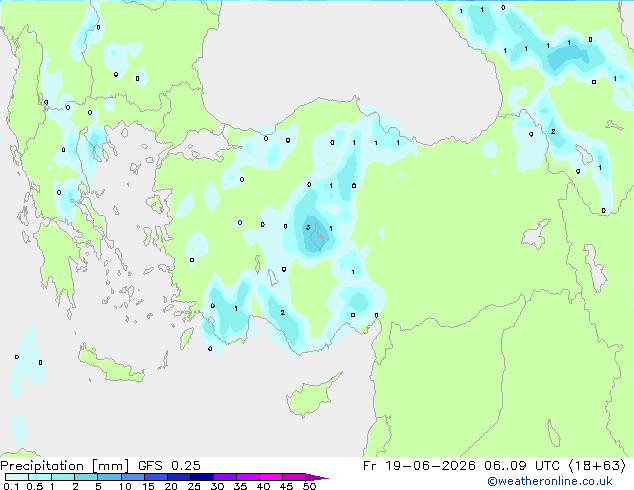Click the 'Precipitation [mm]' title text
Viewport: 634px width, 490px height.
(x=65, y=466)
